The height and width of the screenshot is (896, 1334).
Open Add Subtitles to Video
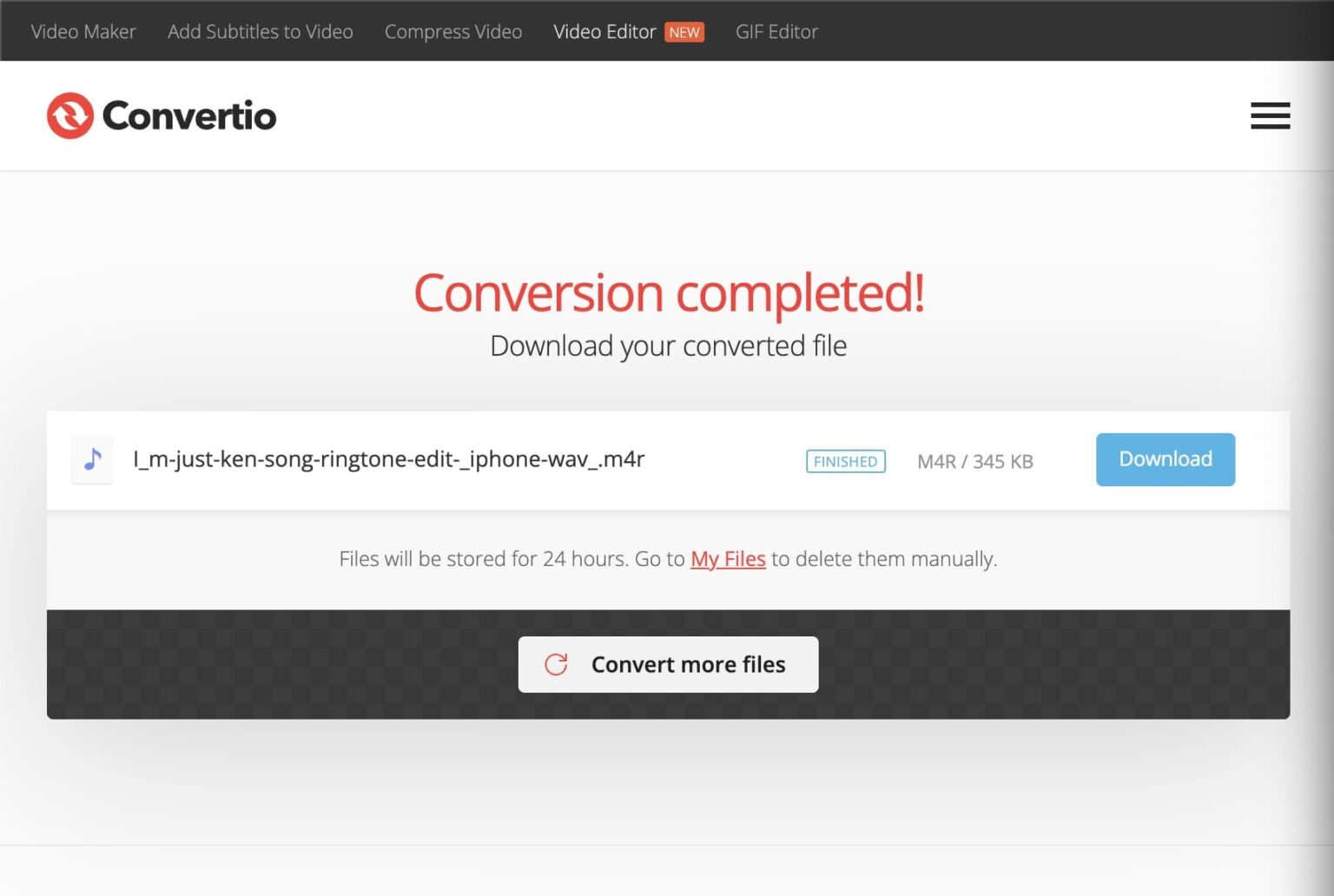(261, 31)
